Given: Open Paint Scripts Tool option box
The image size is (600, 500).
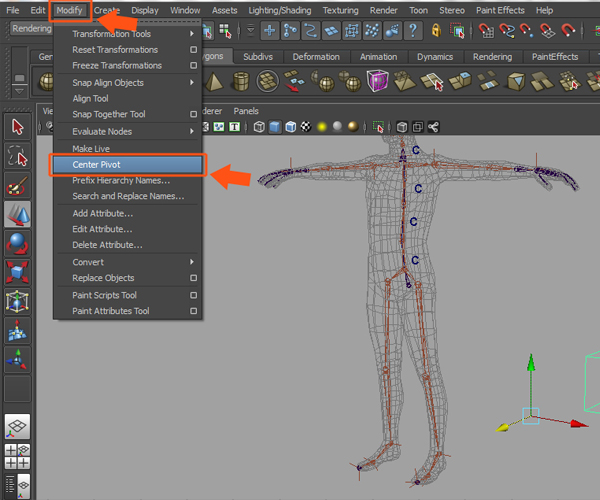Looking at the screenshot, I should pos(194,295).
